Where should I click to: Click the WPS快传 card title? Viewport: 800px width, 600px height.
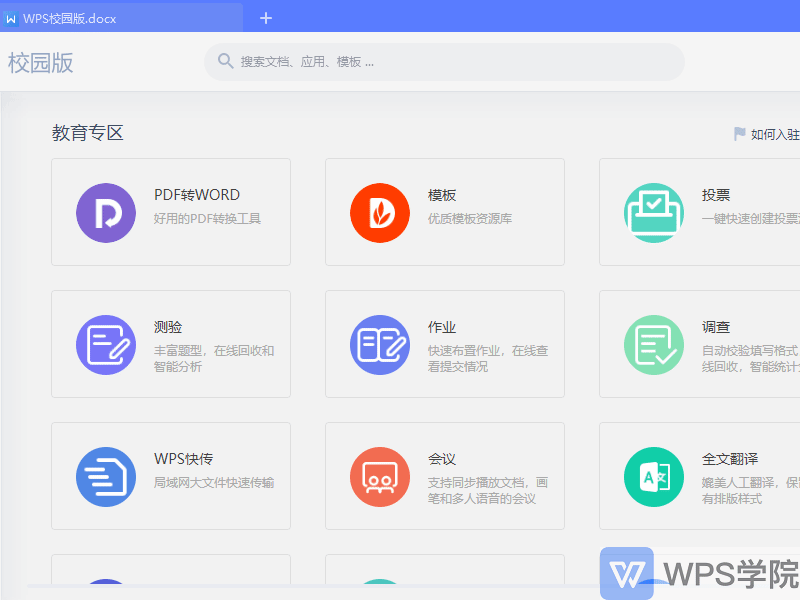click(184, 459)
